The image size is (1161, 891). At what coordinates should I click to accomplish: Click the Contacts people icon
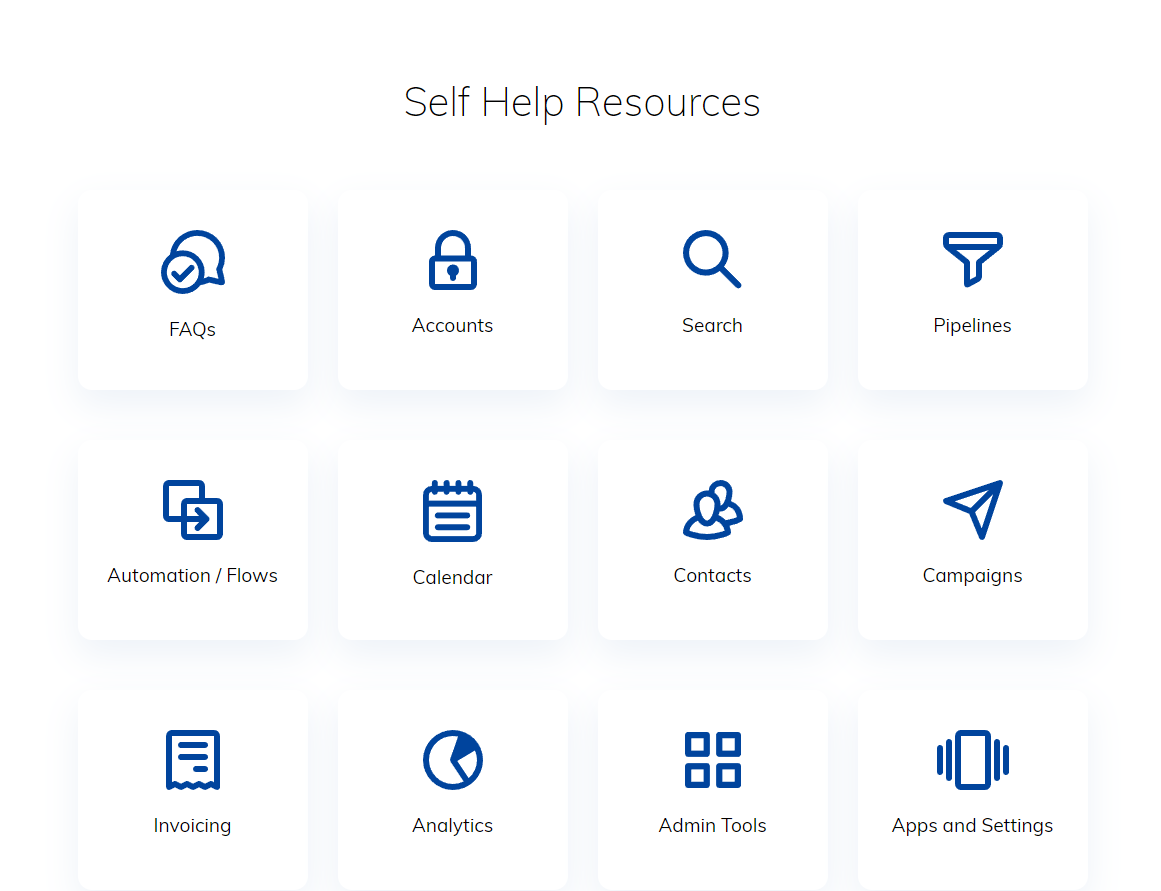click(x=712, y=510)
